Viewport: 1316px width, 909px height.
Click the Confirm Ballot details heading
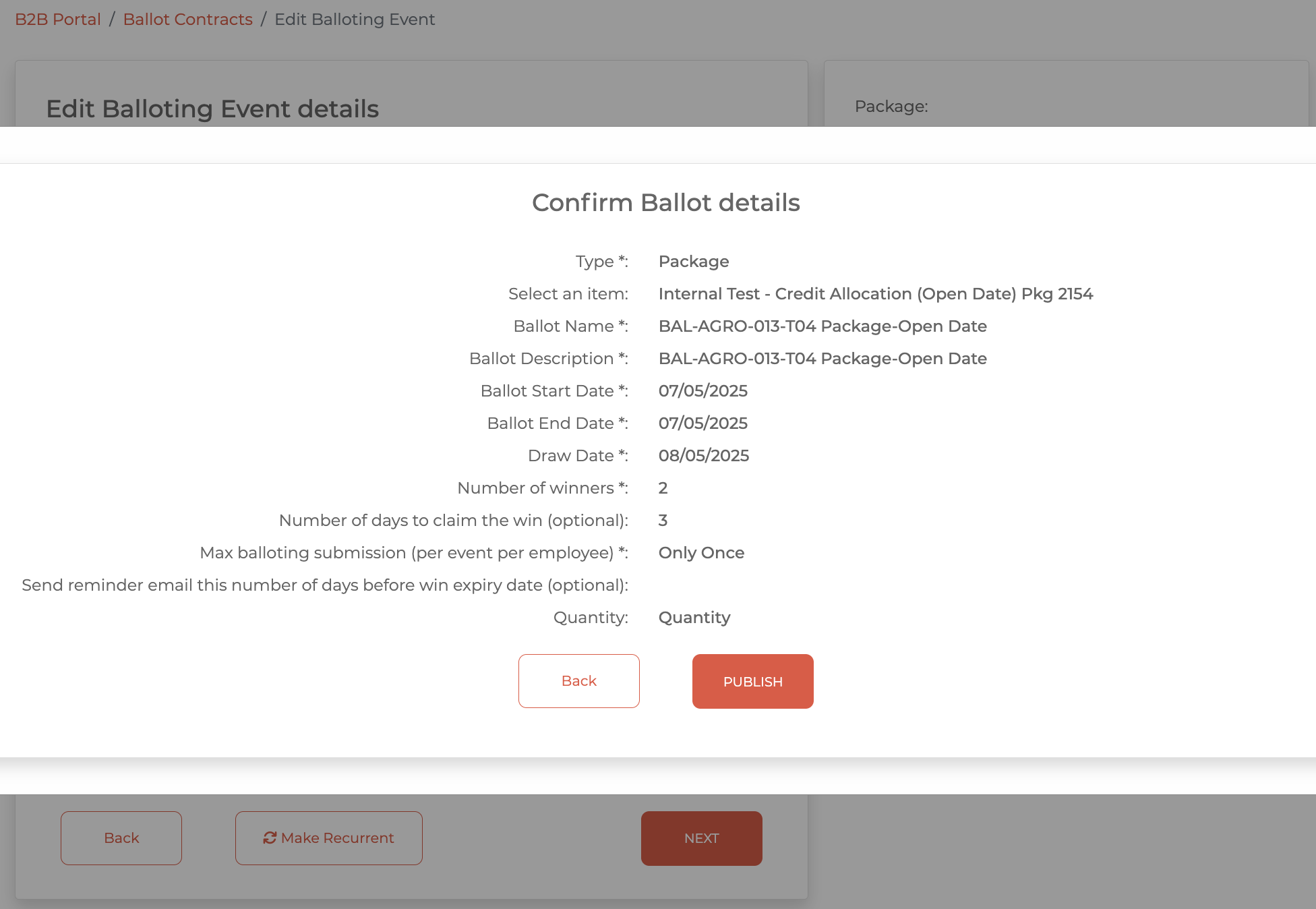coord(665,202)
